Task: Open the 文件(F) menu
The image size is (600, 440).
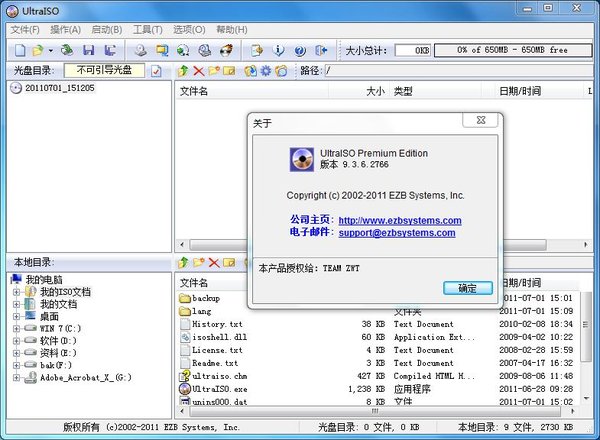Action: coord(25,29)
